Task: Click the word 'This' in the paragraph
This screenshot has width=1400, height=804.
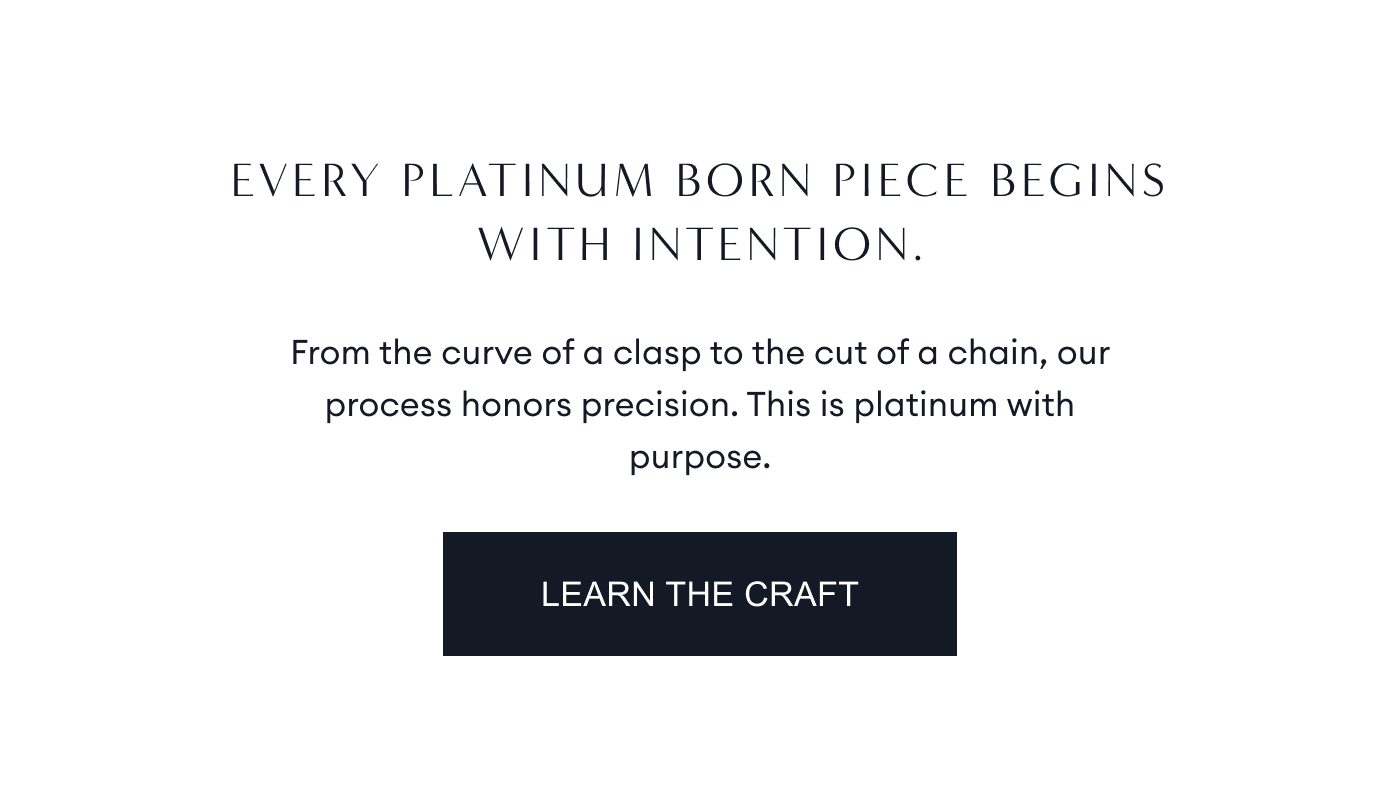Action: [775, 405]
